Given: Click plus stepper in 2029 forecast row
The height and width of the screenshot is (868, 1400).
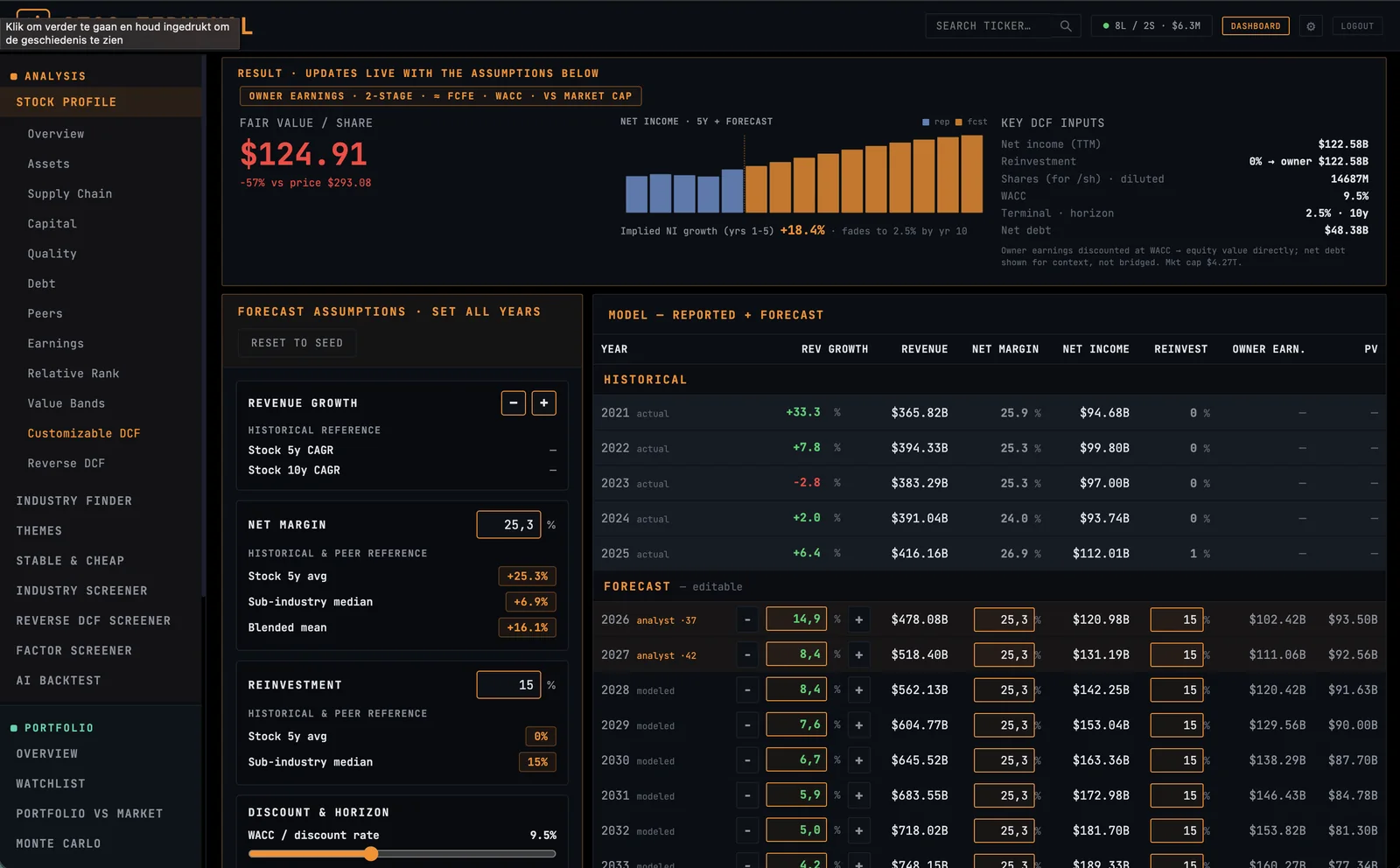Looking at the screenshot, I should pyautogui.click(x=859, y=724).
